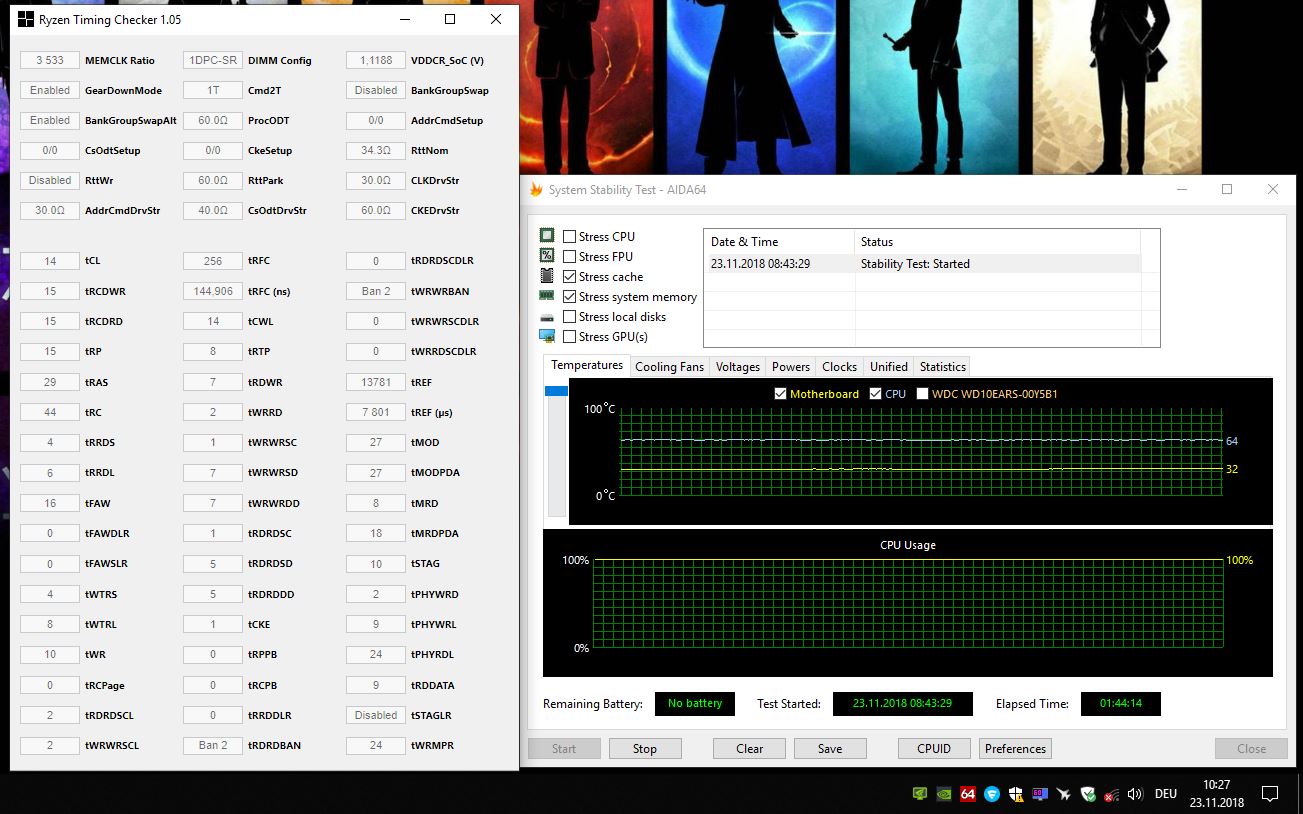Screen dimensions: 1303x814
Task: Click the AIDA64 flame icon in title bar
Action: (x=536, y=189)
